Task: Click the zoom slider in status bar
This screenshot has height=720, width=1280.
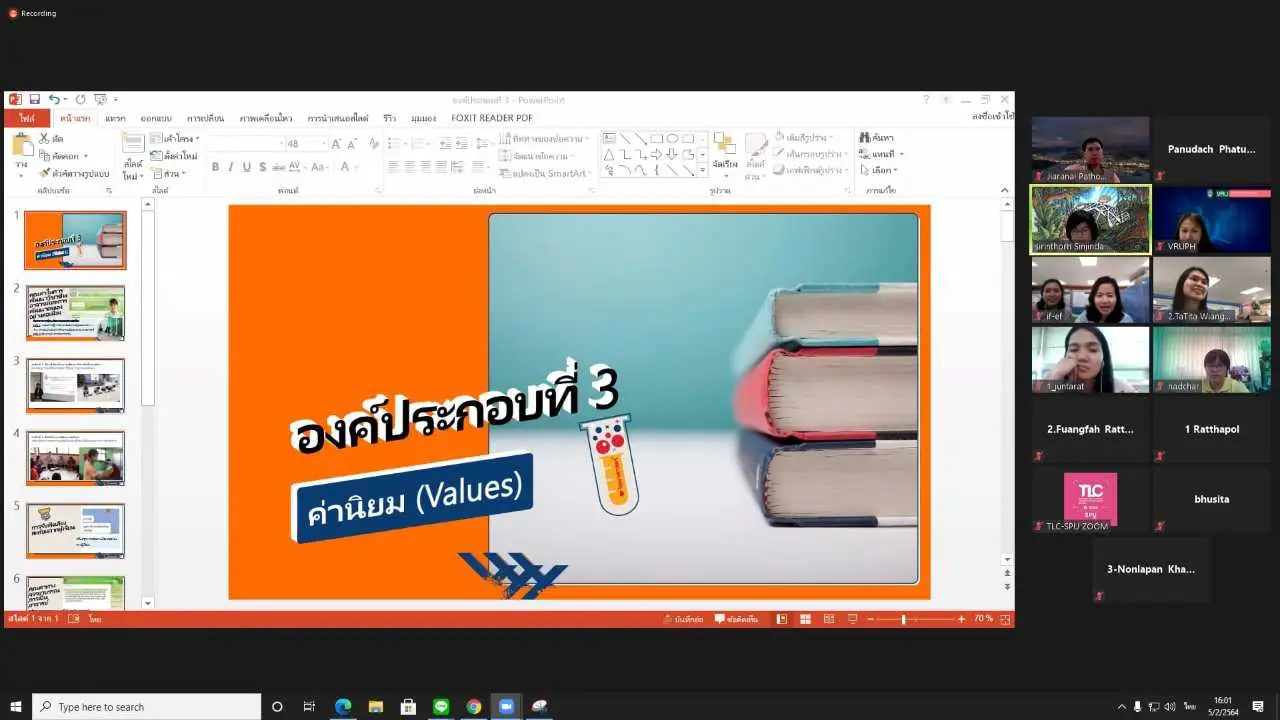Action: coord(903,619)
